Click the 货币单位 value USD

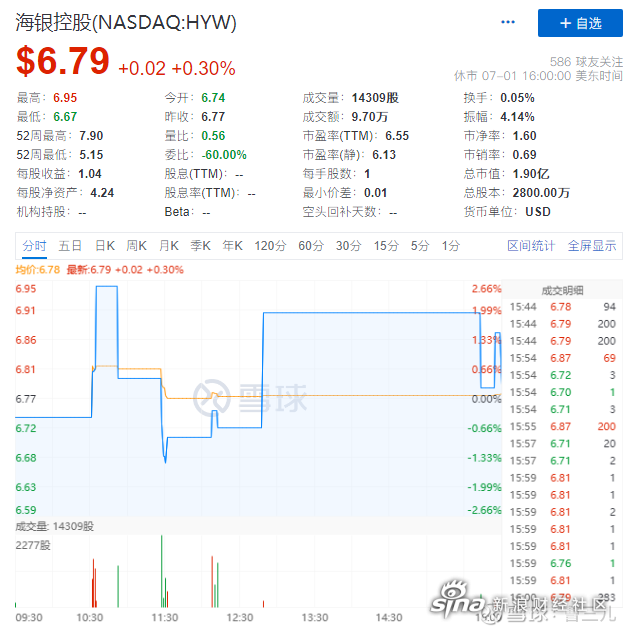pyautogui.click(x=538, y=212)
